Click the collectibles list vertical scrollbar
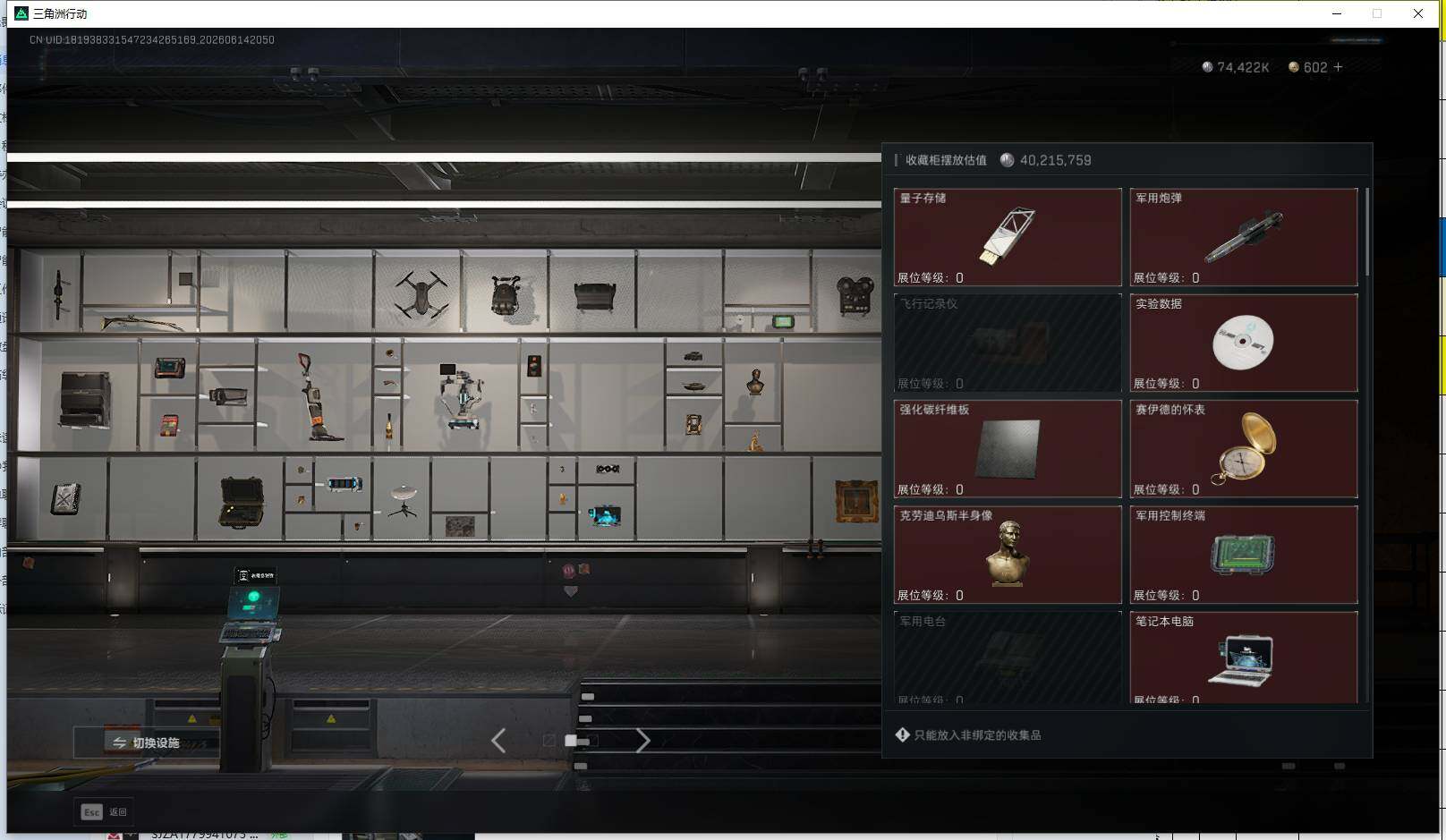Image resolution: width=1446 pixels, height=840 pixels. (x=1366, y=233)
